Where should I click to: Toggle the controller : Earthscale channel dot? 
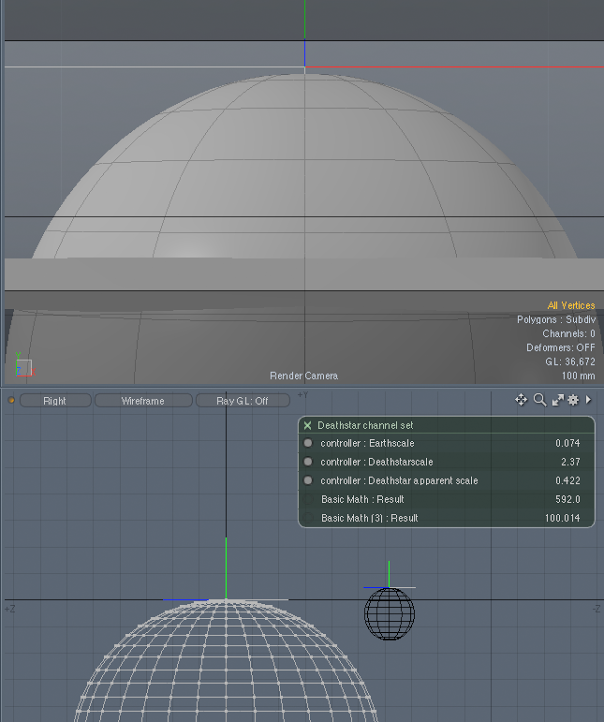click(308, 443)
